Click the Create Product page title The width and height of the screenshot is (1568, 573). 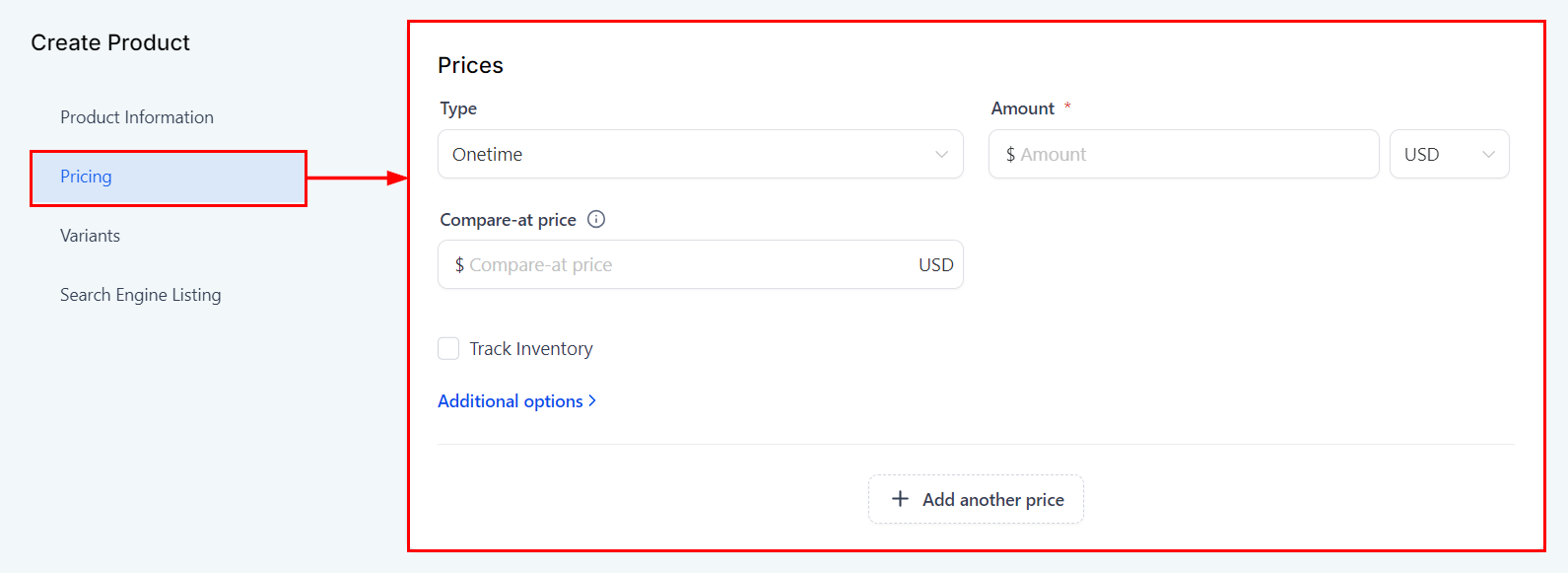pyautogui.click(x=110, y=42)
